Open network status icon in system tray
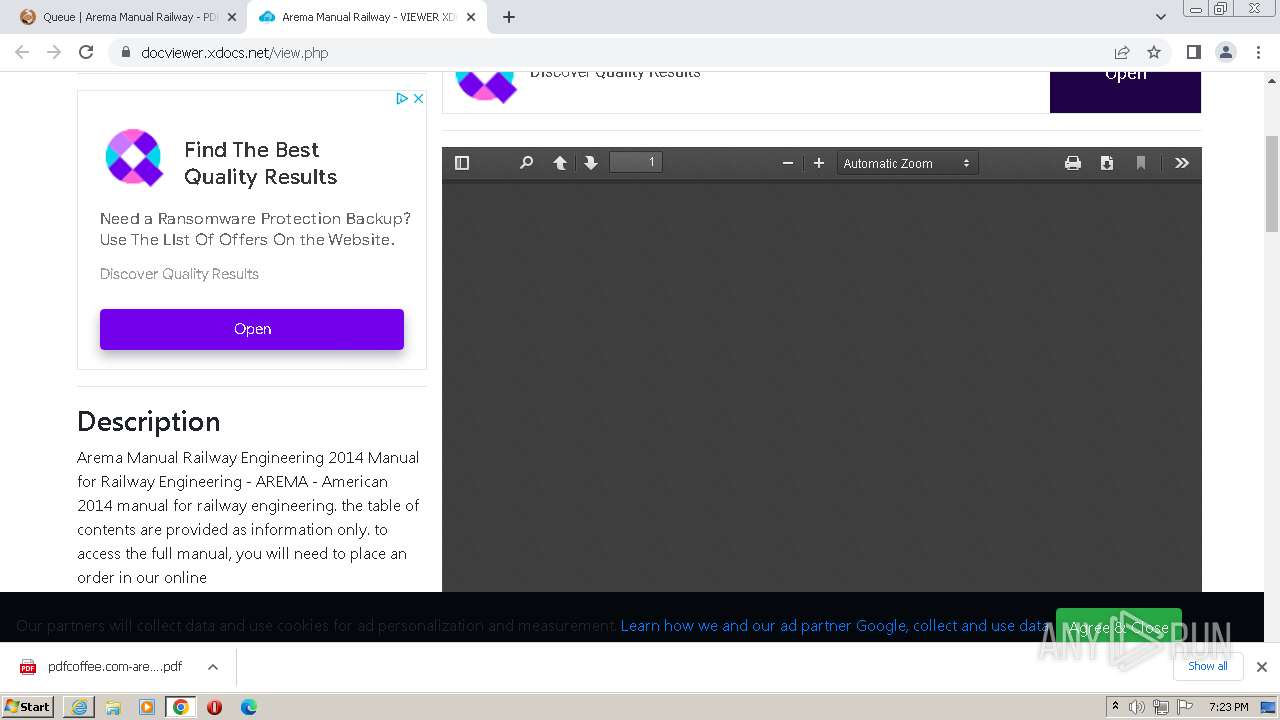 click(x=1160, y=707)
